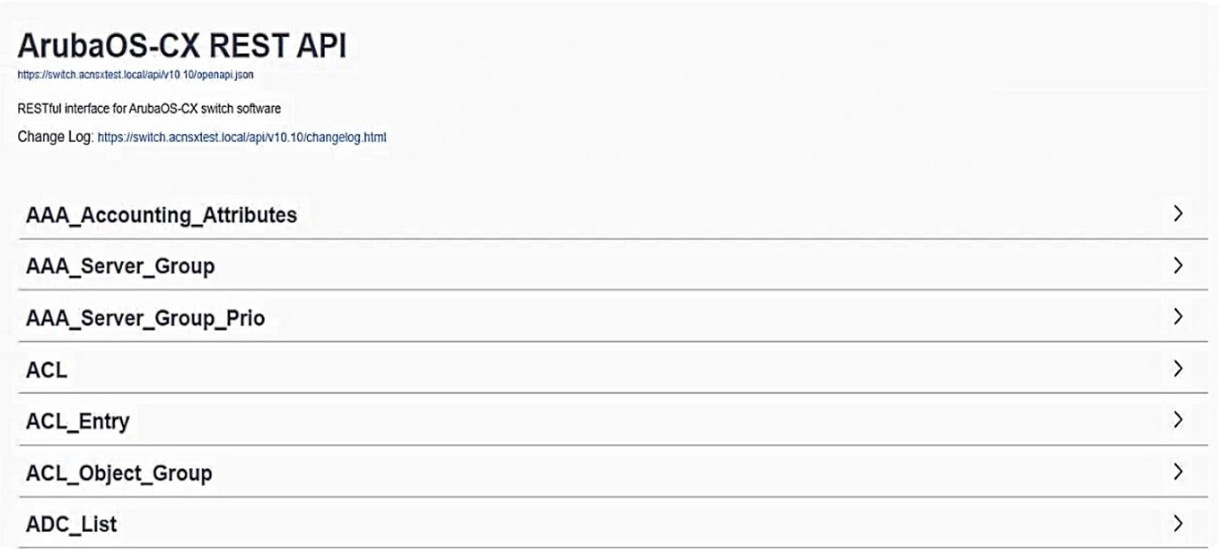Select the ADC_List section heading text
This screenshot has width=1220, height=550.
(x=71, y=524)
